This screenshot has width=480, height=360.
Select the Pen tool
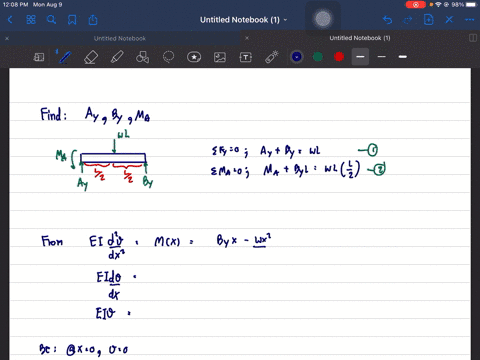[x=65, y=57]
